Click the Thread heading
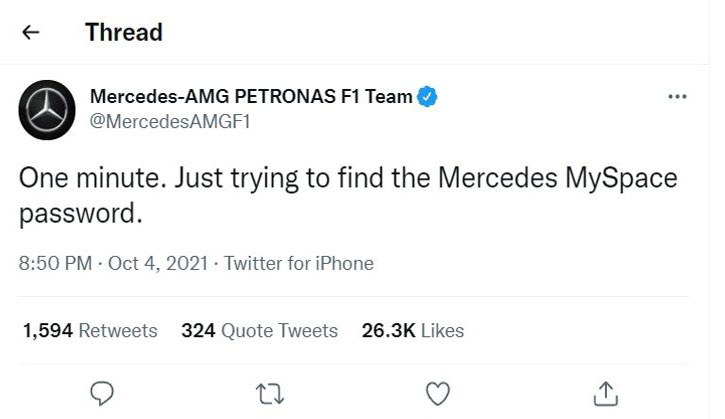The height and width of the screenshot is (419, 725). click(124, 32)
